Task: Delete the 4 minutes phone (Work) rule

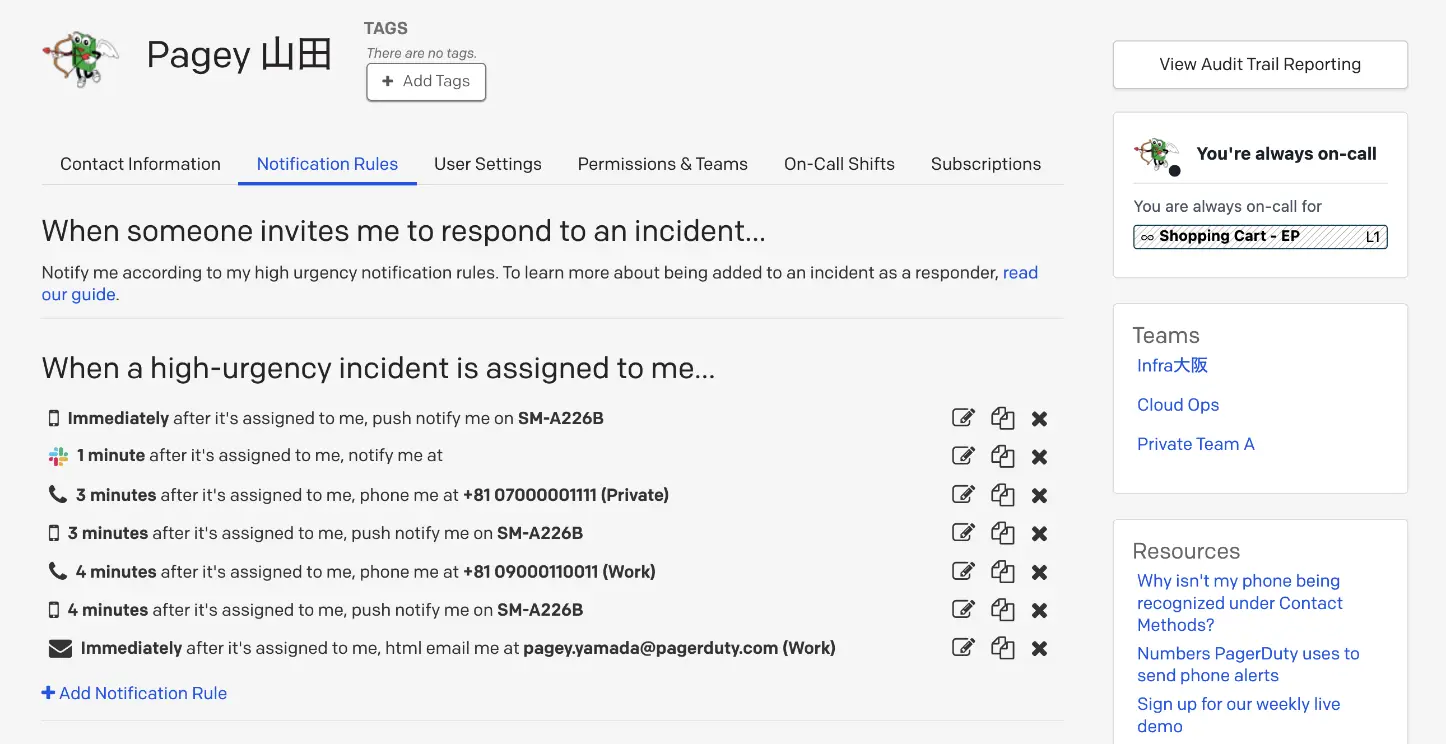Action: 1040,572
